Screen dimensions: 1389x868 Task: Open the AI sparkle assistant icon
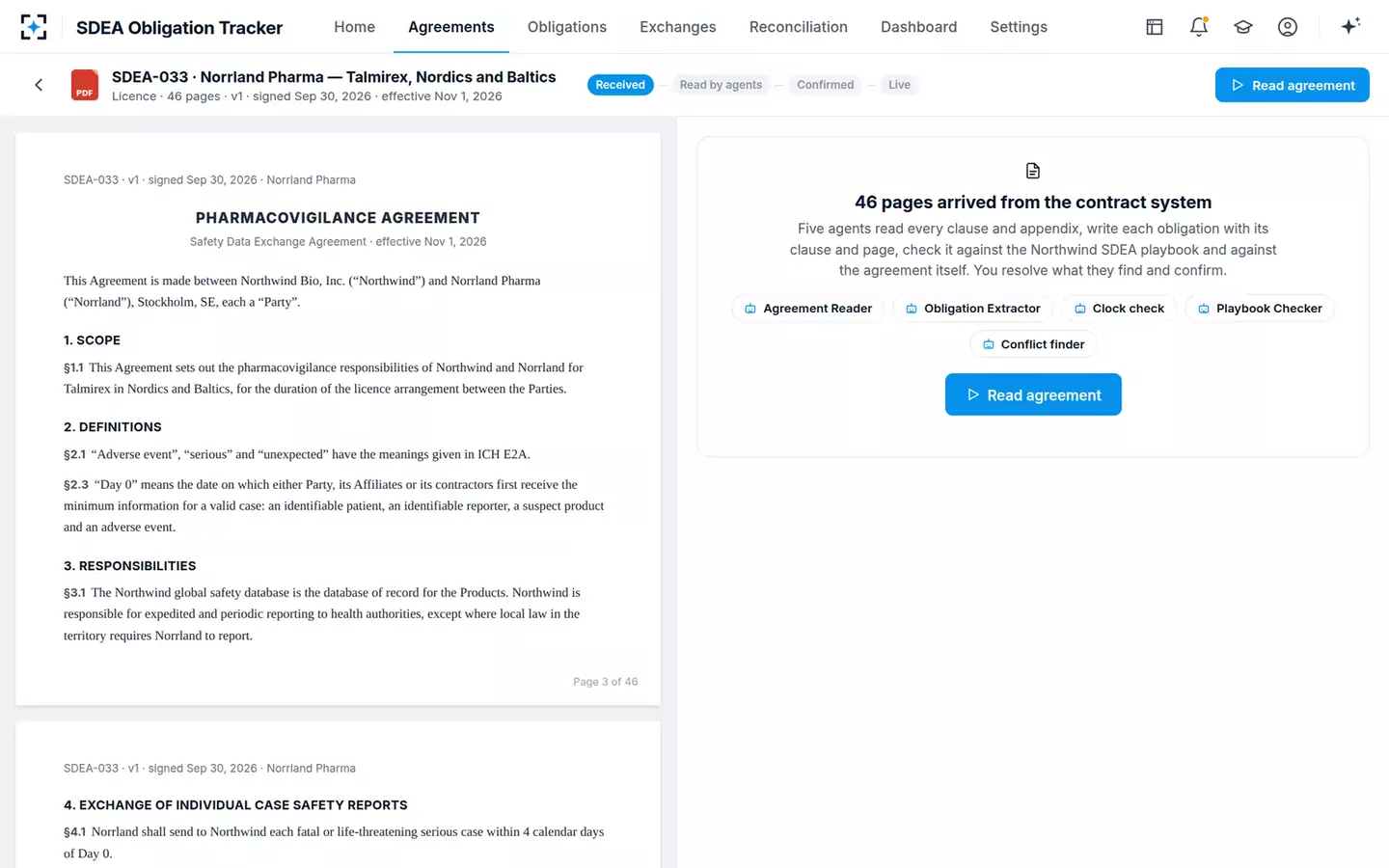coord(1350,26)
